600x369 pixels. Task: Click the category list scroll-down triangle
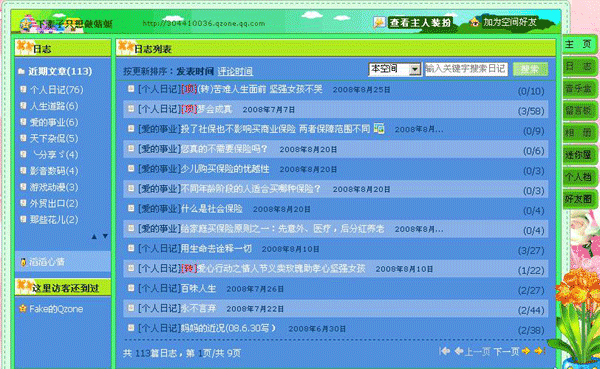pos(105,237)
